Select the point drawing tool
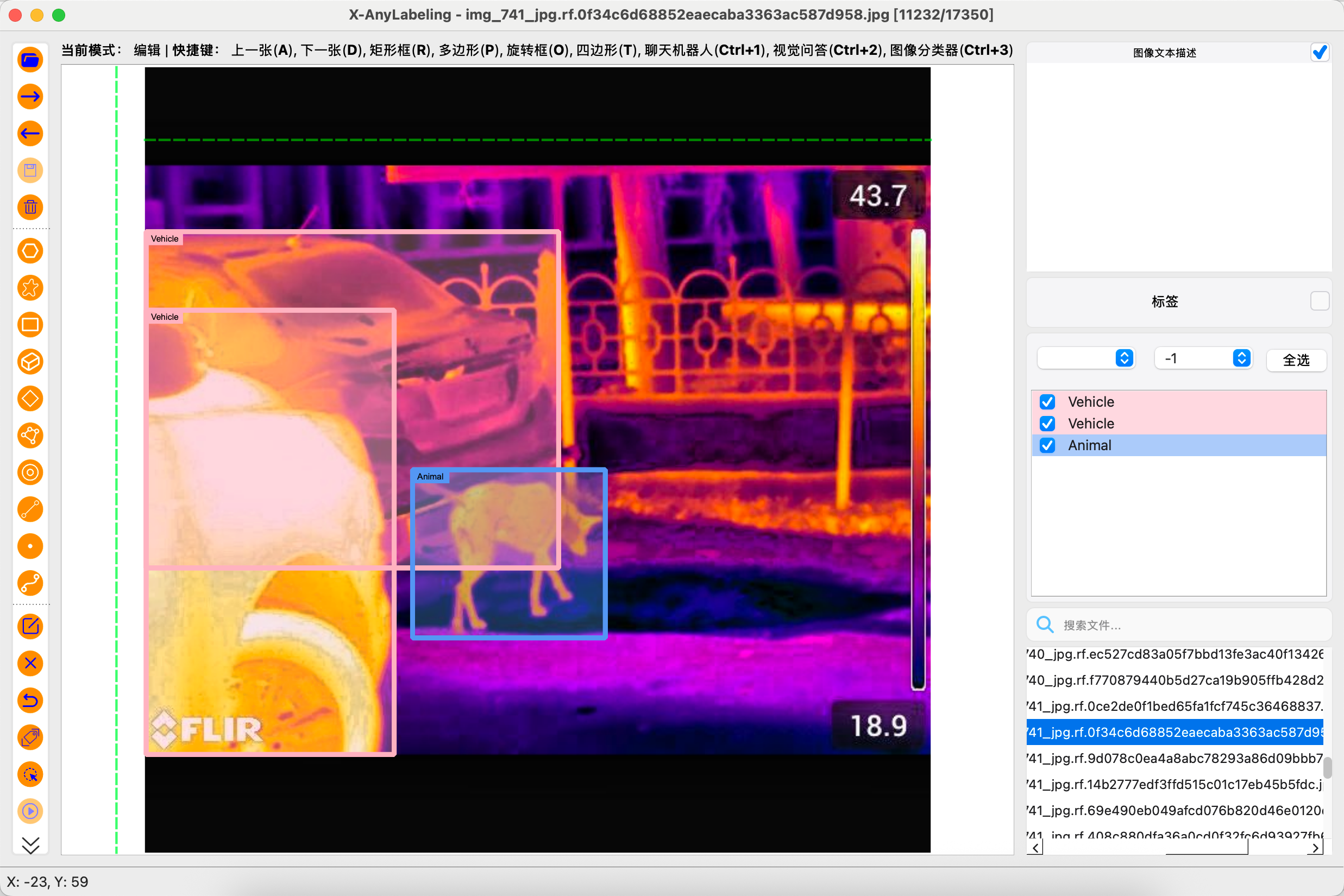The height and width of the screenshot is (896, 1344). [x=30, y=546]
